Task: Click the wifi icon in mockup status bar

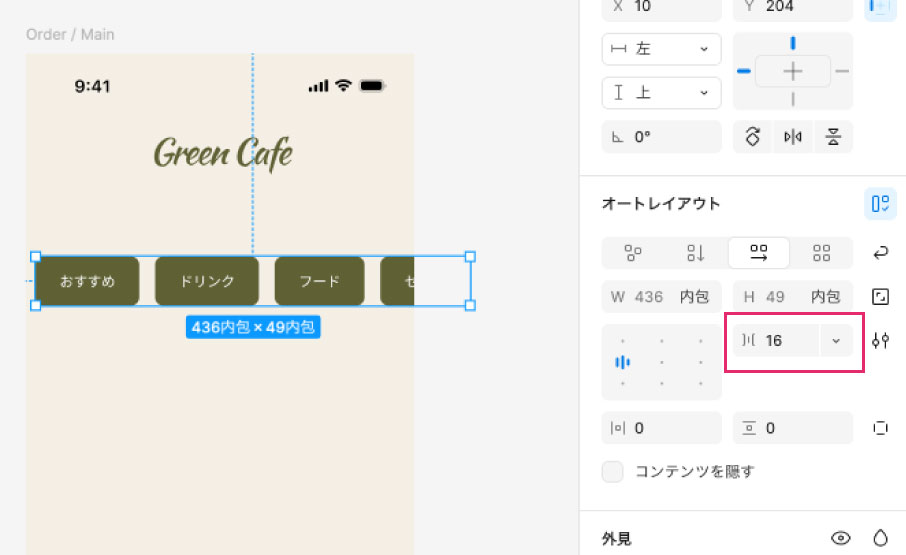Action: [343, 85]
